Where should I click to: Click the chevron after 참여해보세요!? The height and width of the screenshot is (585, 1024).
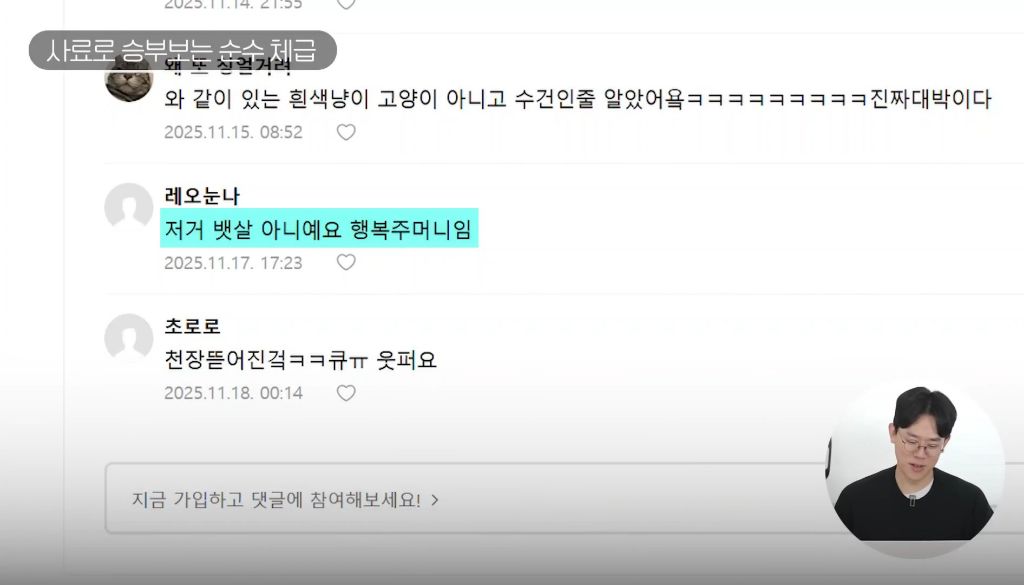pyautogui.click(x=435, y=500)
